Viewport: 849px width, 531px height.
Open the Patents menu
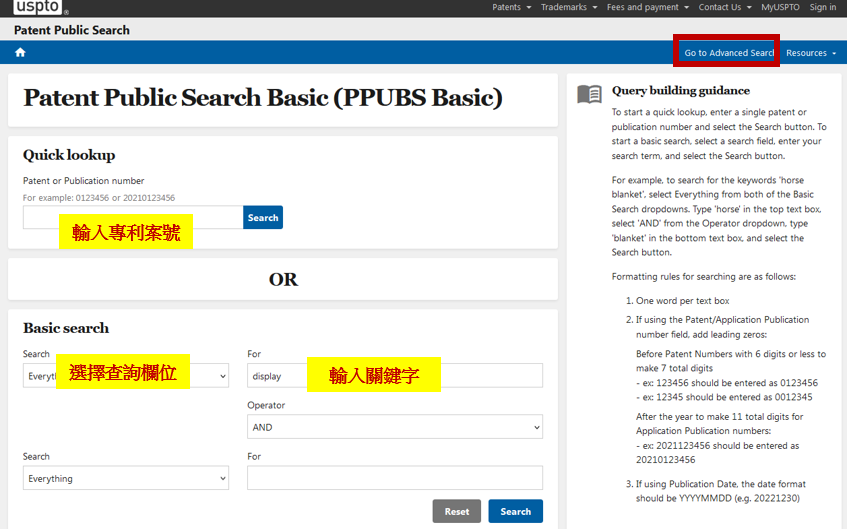(x=511, y=7)
